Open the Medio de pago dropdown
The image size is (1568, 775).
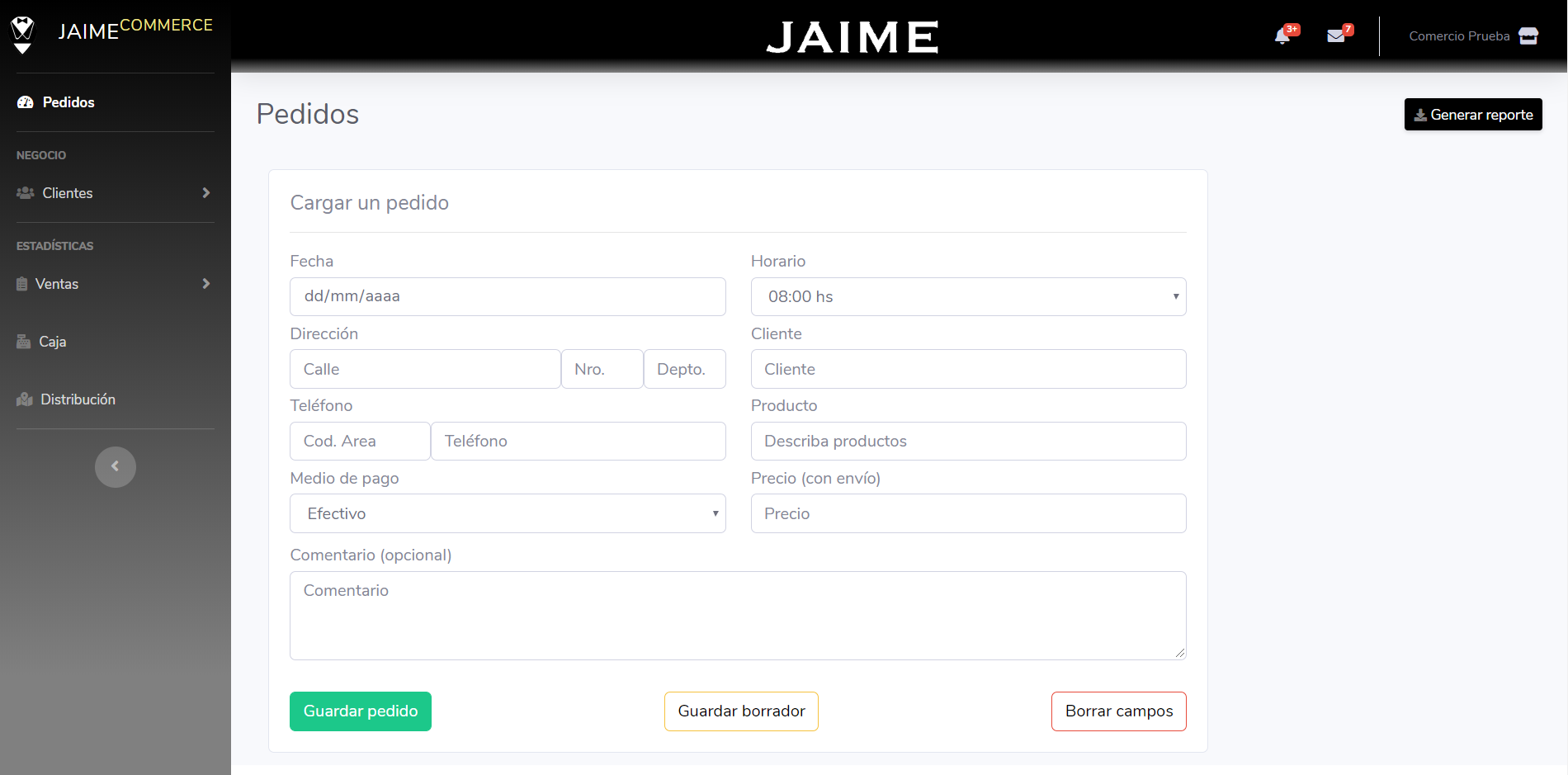[x=508, y=513]
